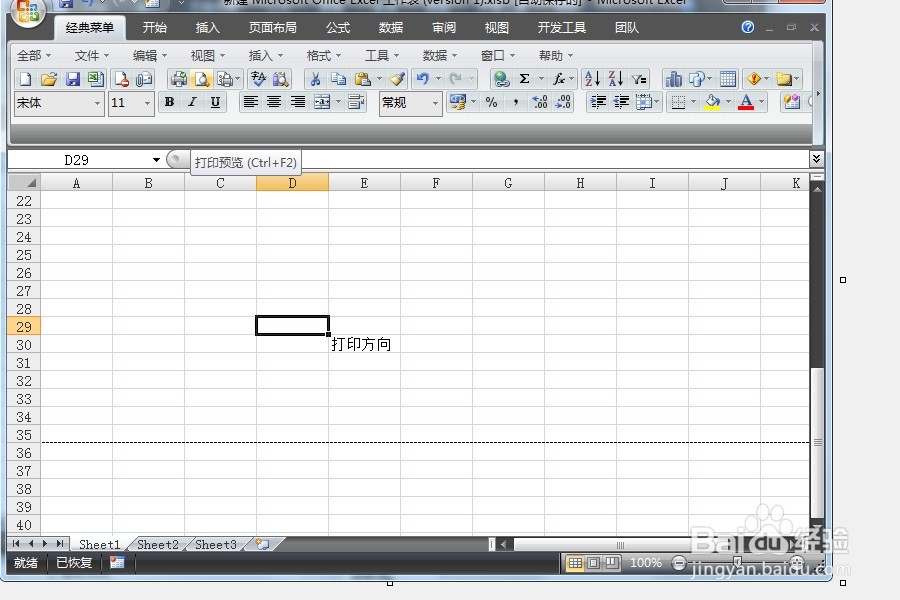This screenshot has height=600, width=900.
Task: Cut selection with the scissors icon
Action: tap(315, 79)
